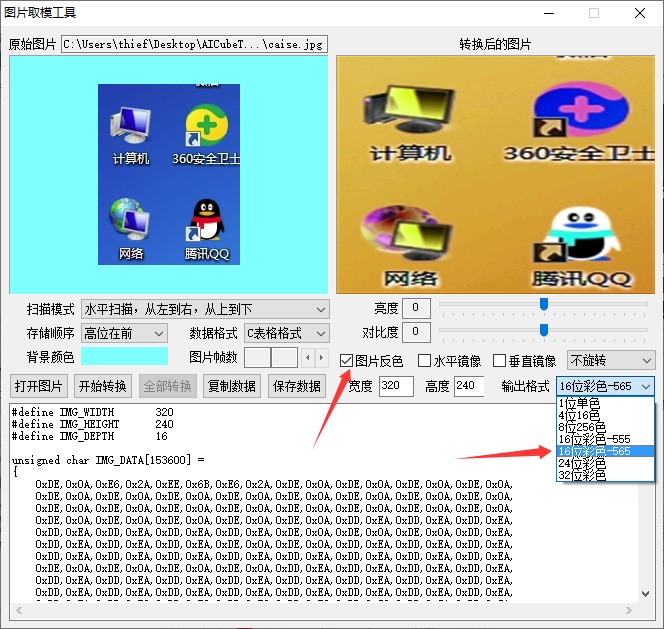Enable the 垂直镜像 vertical mirror checkbox

click(x=499, y=361)
